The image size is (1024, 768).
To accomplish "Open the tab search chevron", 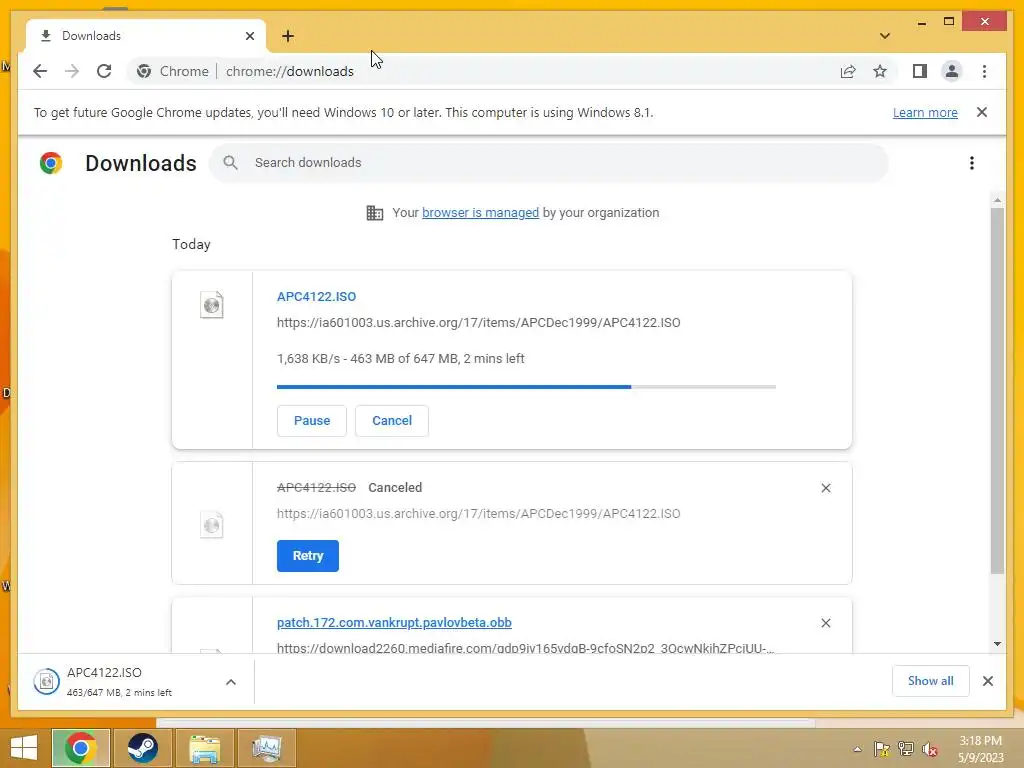I will click(884, 36).
